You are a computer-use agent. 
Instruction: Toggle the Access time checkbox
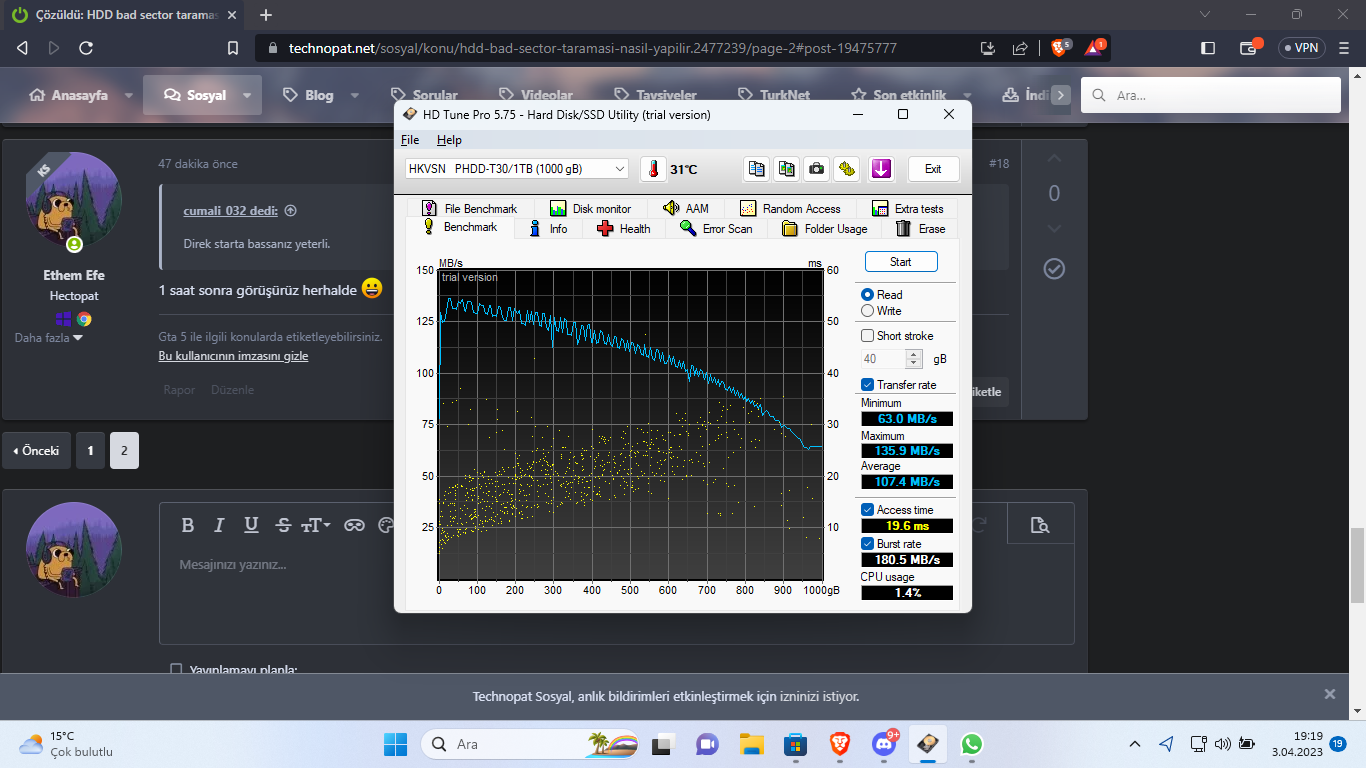pyautogui.click(x=868, y=510)
